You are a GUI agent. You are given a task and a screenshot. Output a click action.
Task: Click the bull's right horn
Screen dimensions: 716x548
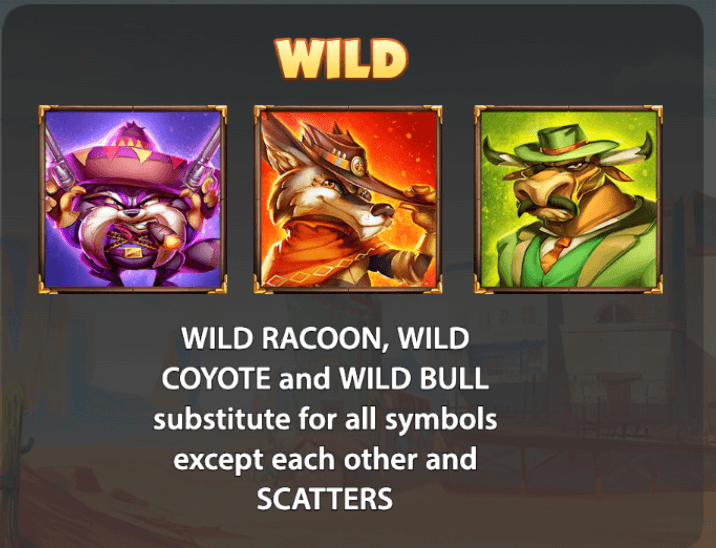643,151
